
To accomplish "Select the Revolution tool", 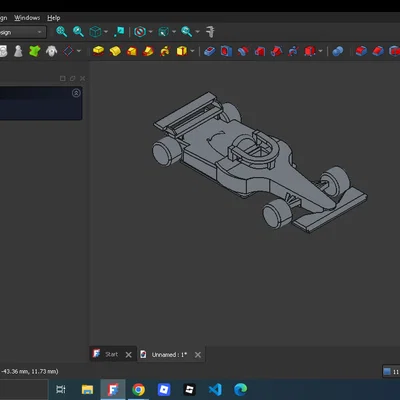I will [115, 51].
